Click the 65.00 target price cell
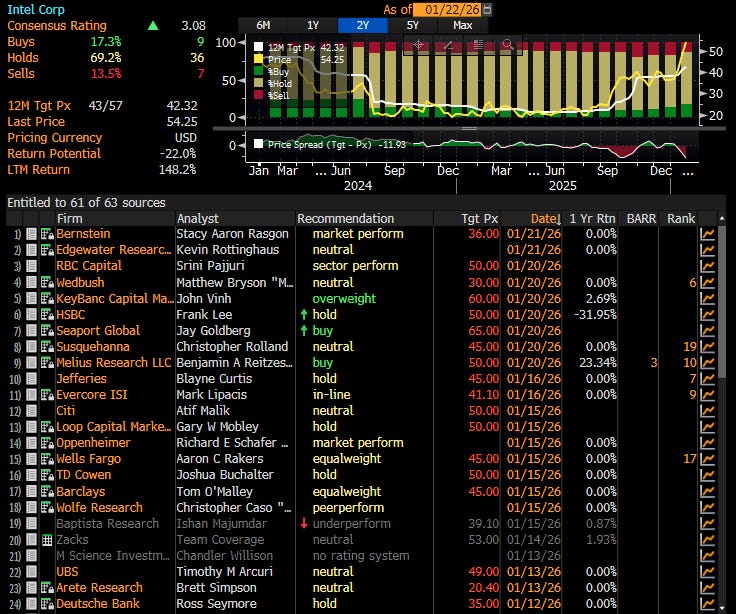736x614 pixels. (x=483, y=330)
